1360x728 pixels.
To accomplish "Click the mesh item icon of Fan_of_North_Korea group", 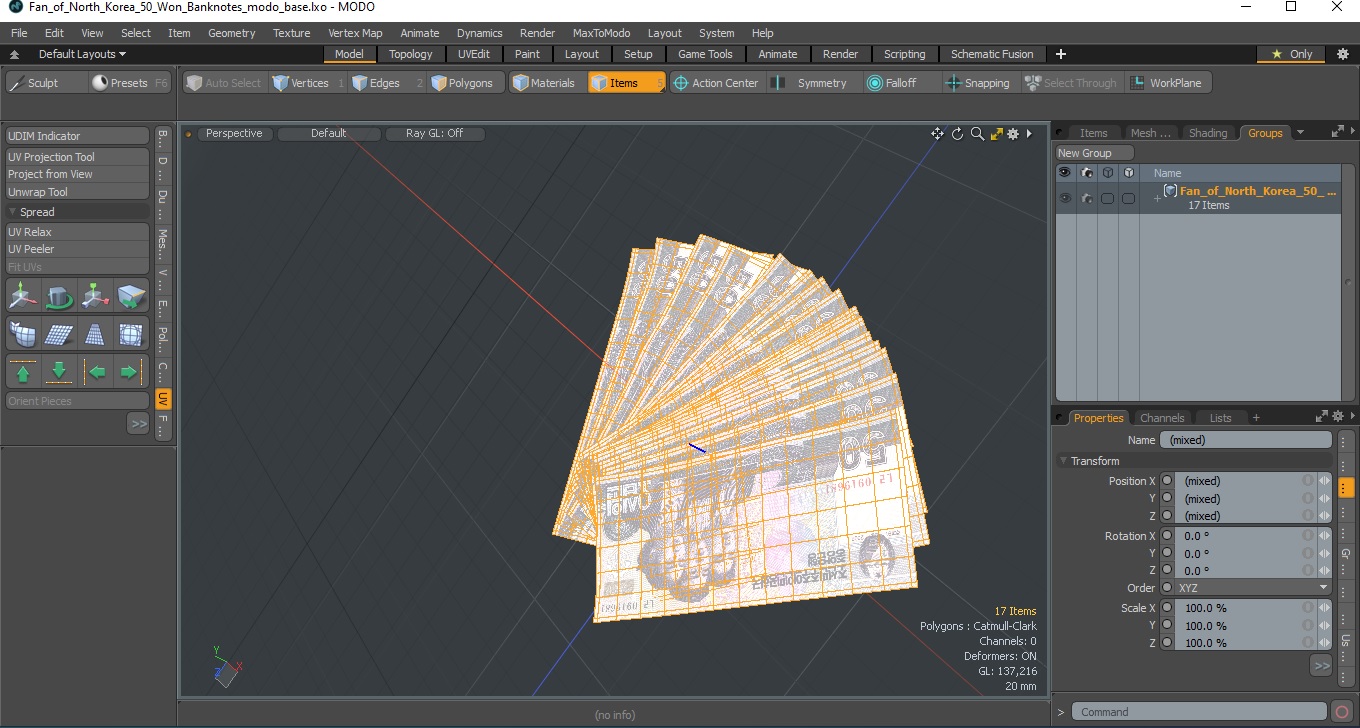I will pos(1170,191).
